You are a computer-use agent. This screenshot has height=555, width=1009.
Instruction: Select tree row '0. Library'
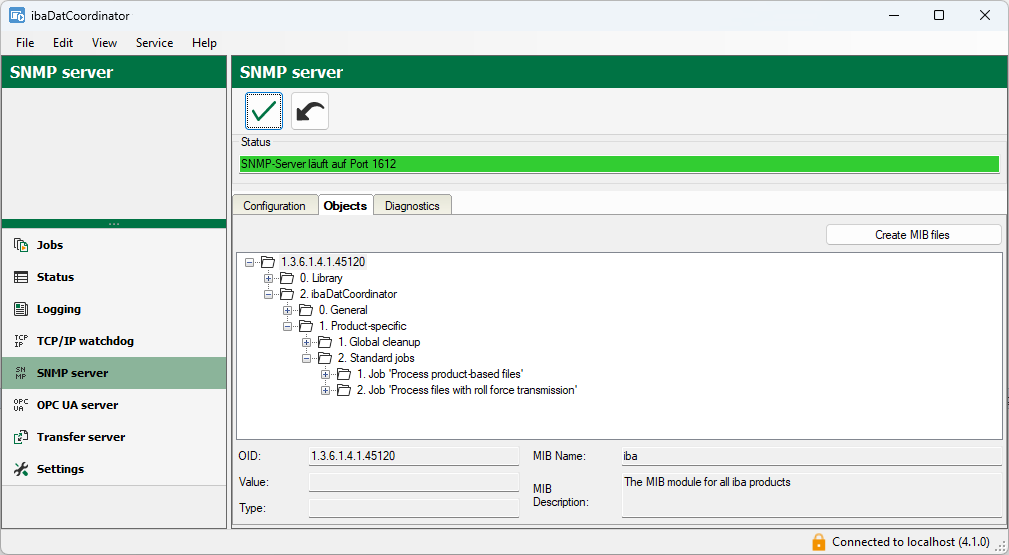coord(320,278)
